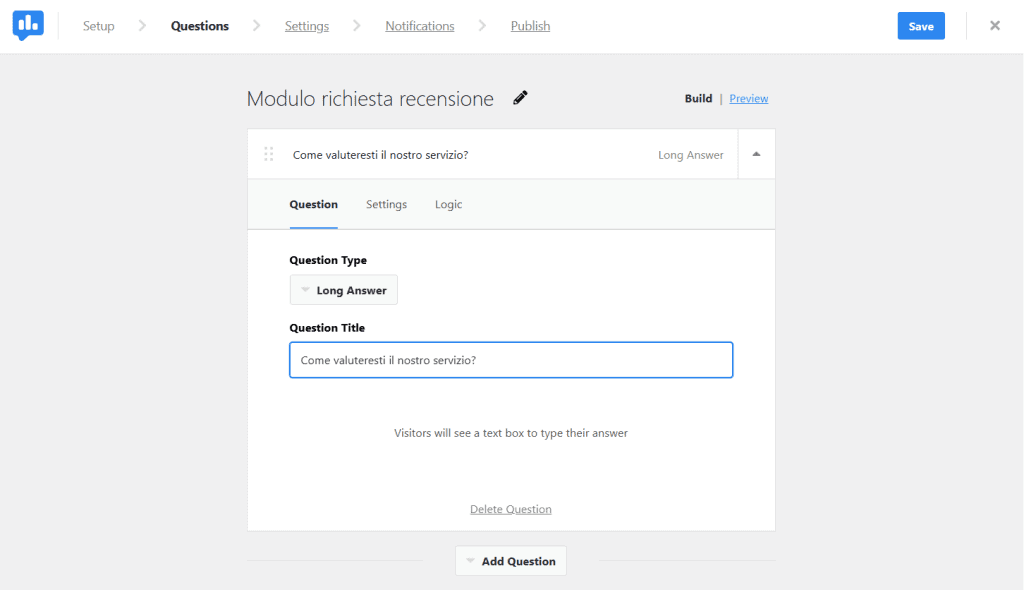Navigate to the Notifications step
The height and width of the screenshot is (590, 1024).
[419, 26]
